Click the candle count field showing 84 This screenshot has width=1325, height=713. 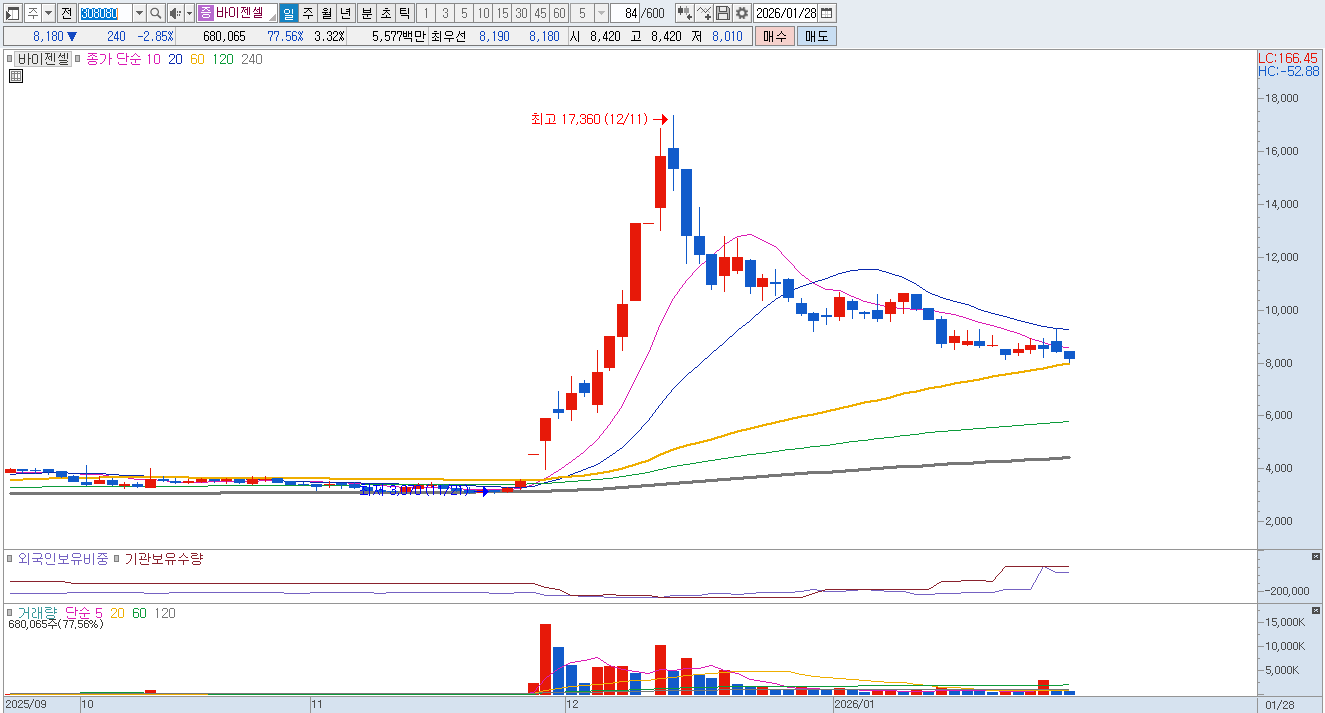(x=627, y=13)
